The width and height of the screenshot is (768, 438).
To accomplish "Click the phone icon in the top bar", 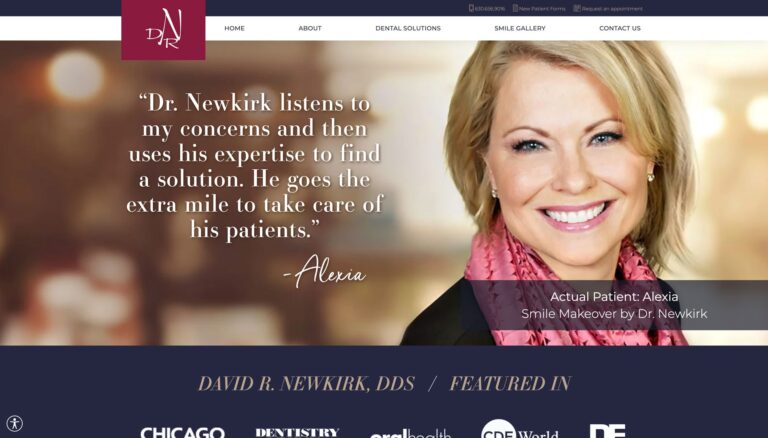I will point(471,8).
